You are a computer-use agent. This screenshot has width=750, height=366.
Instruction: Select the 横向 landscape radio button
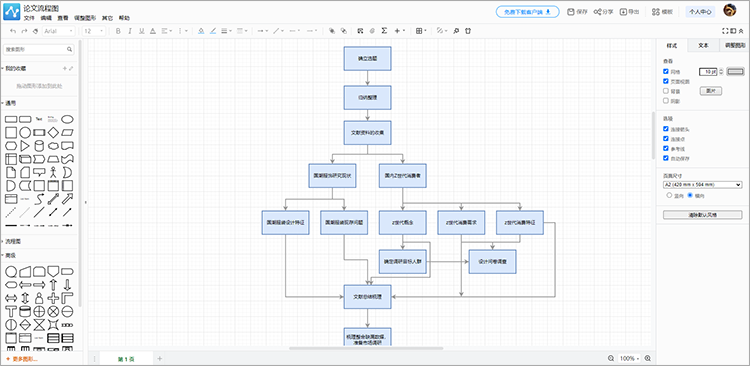click(690, 196)
